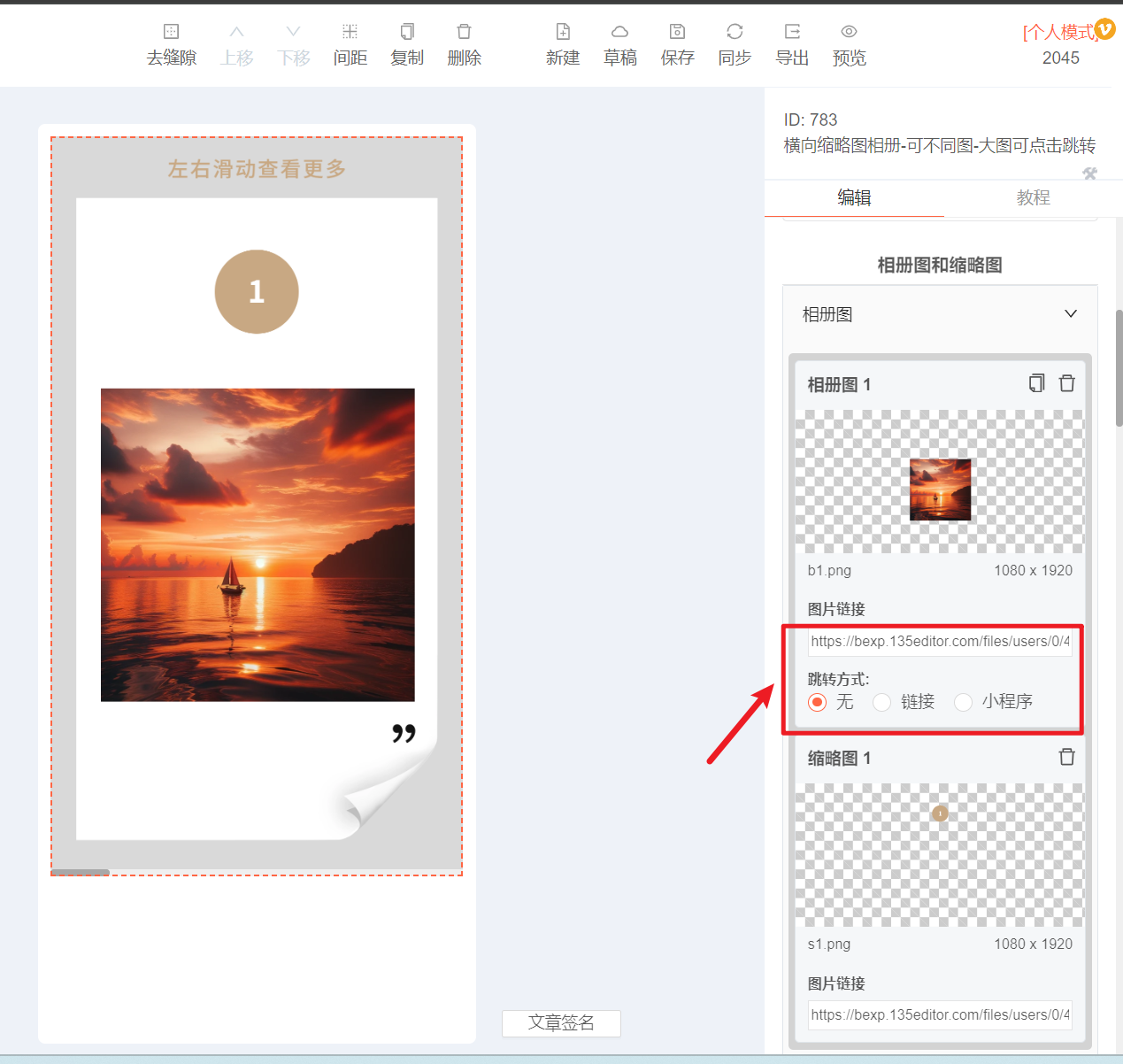This screenshot has width=1123, height=1064.
Task: Open 草稿 drafts cloud icon
Action: (x=620, y=32)
